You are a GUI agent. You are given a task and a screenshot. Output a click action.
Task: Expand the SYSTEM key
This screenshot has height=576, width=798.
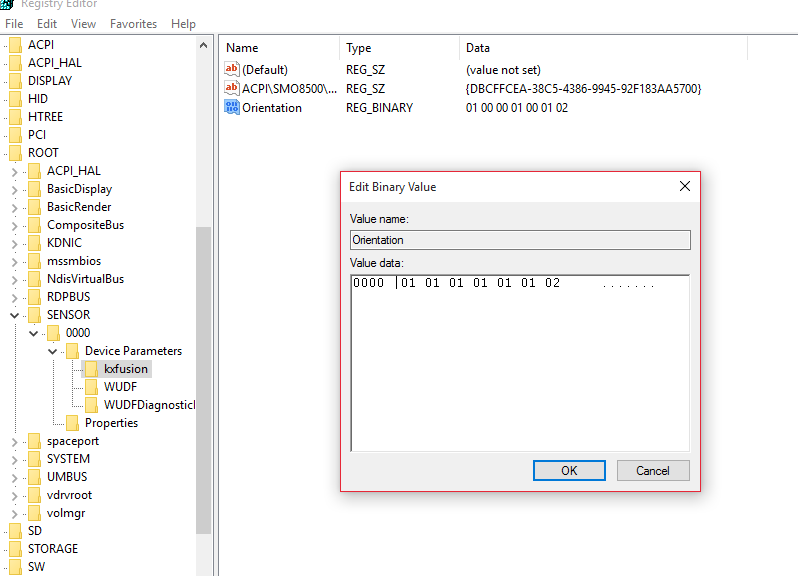click(x=14, y=459)
